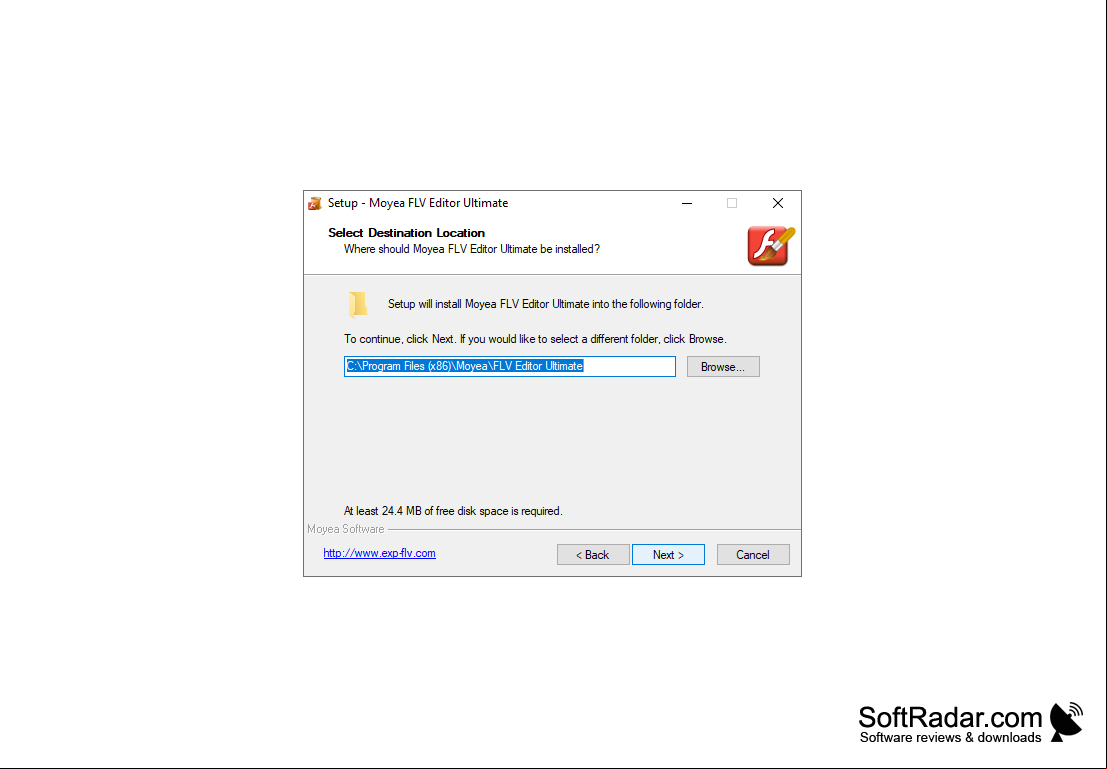Click the free disk space requirement text
The image size is (1107, 769).
[x=453, y=511]
